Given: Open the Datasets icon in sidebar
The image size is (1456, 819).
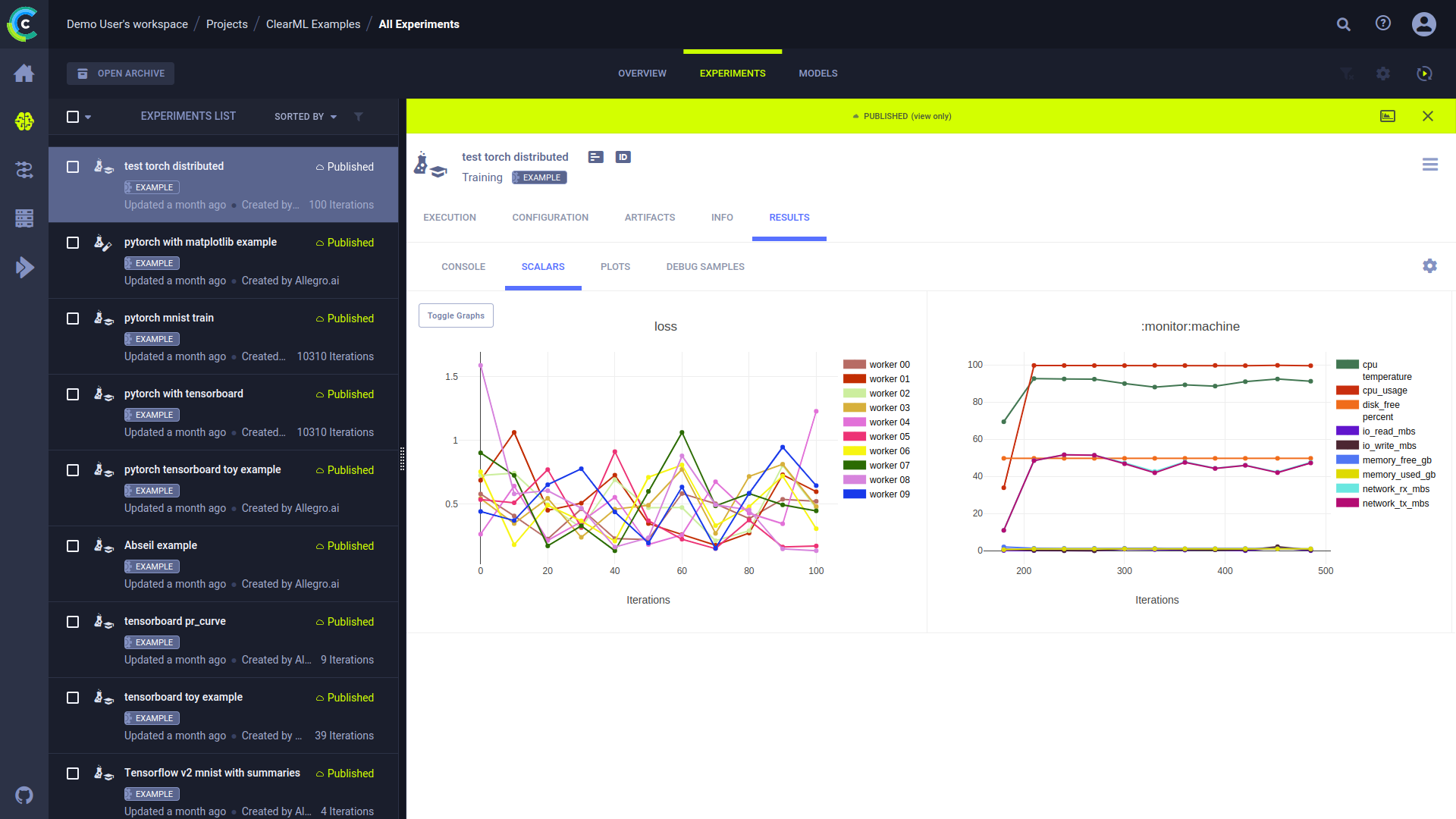Looking at the screenshot, I should pos(24,218).
